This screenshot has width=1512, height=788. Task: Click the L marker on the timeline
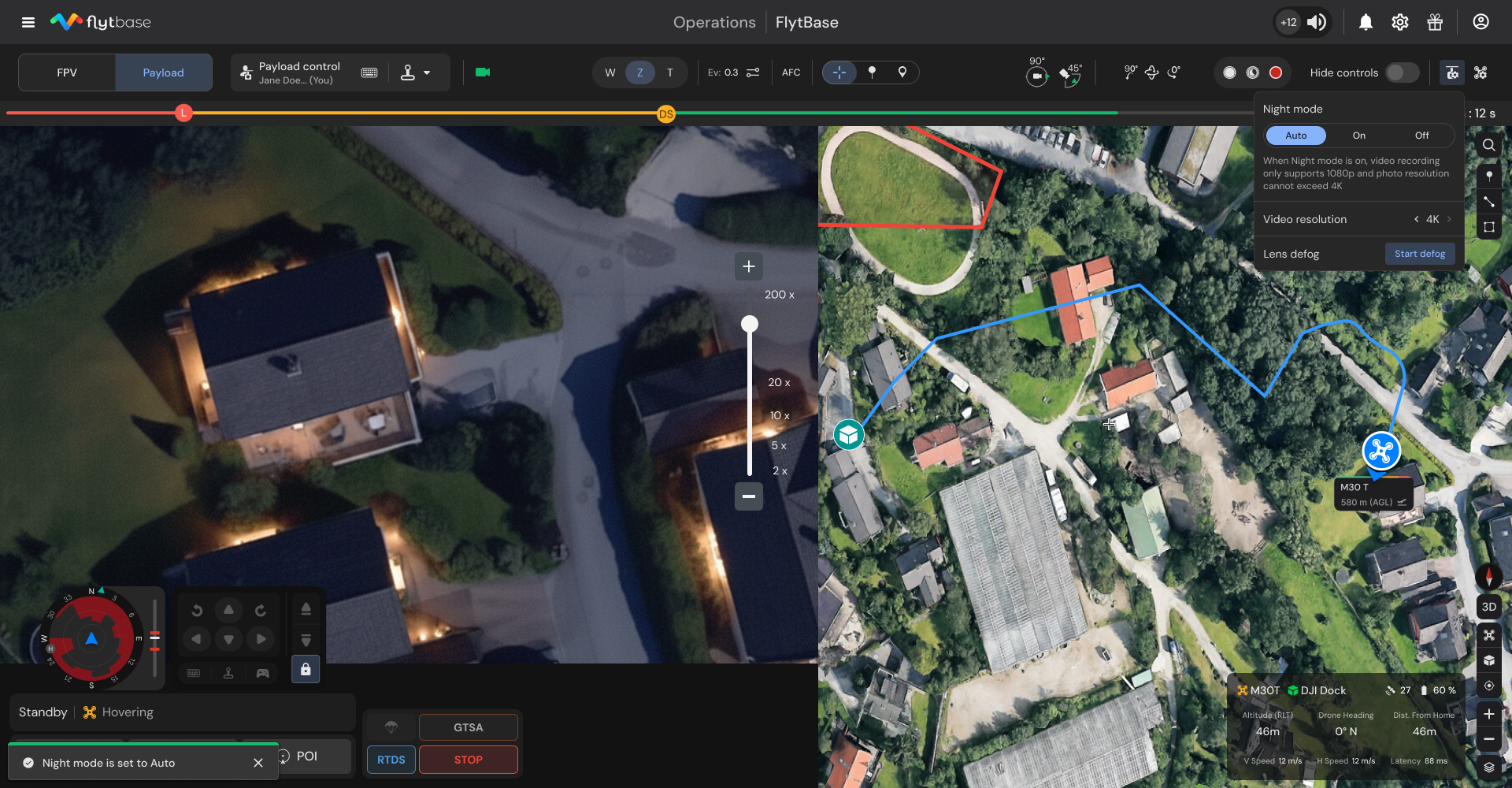tap(183, 113)
